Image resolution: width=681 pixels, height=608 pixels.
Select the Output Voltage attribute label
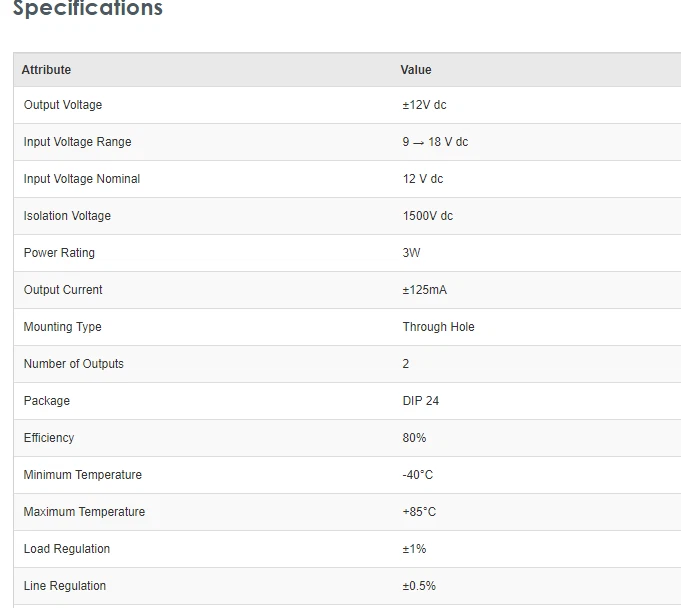[63, 105]
